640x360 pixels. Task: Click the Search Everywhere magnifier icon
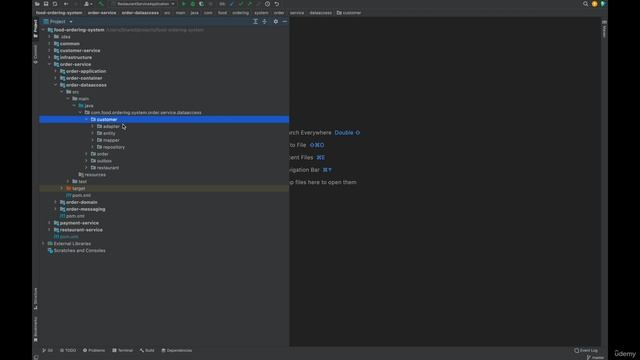585,4
